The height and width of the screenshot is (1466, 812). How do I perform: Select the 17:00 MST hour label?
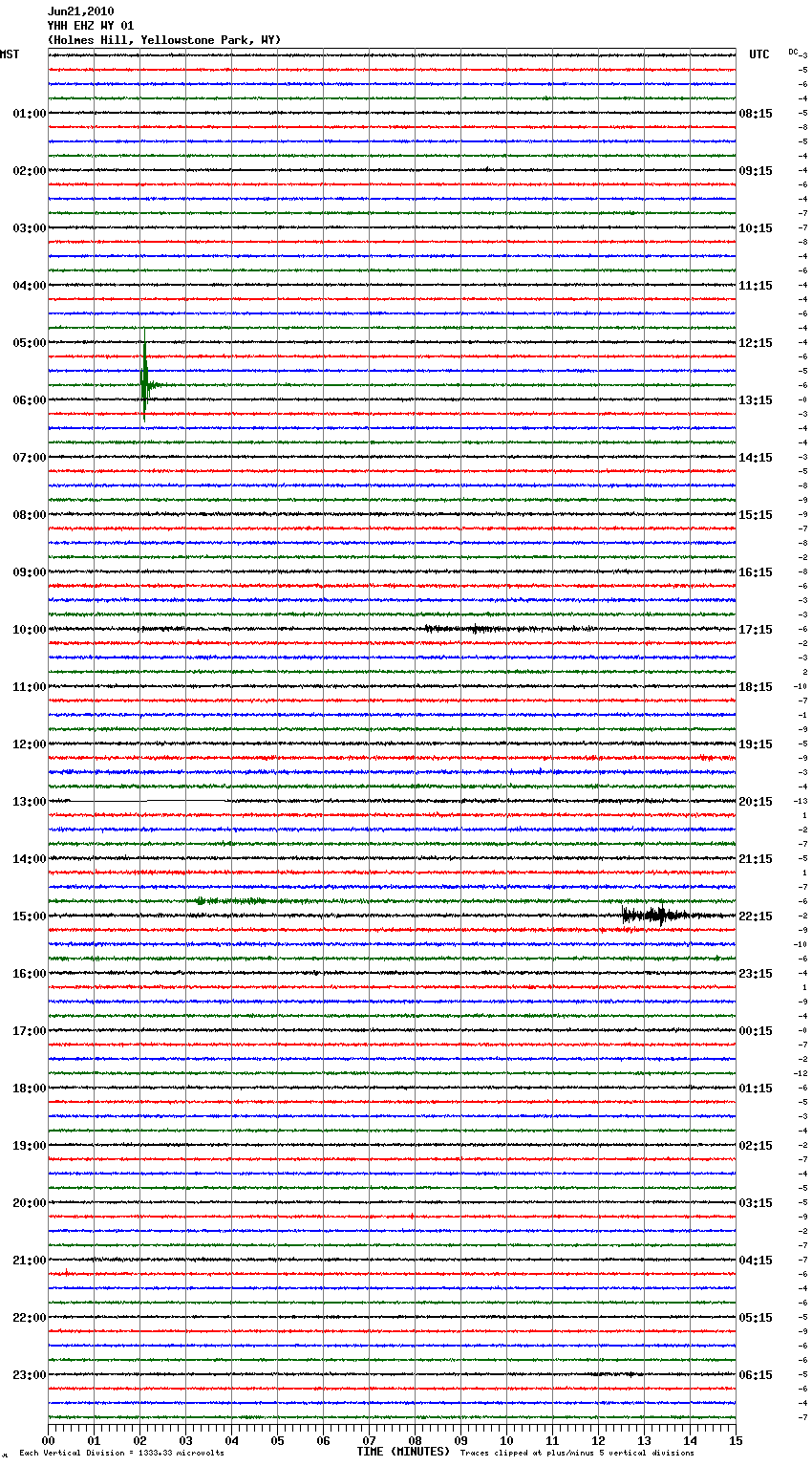pyautogui.click(x=30, y=1031)
